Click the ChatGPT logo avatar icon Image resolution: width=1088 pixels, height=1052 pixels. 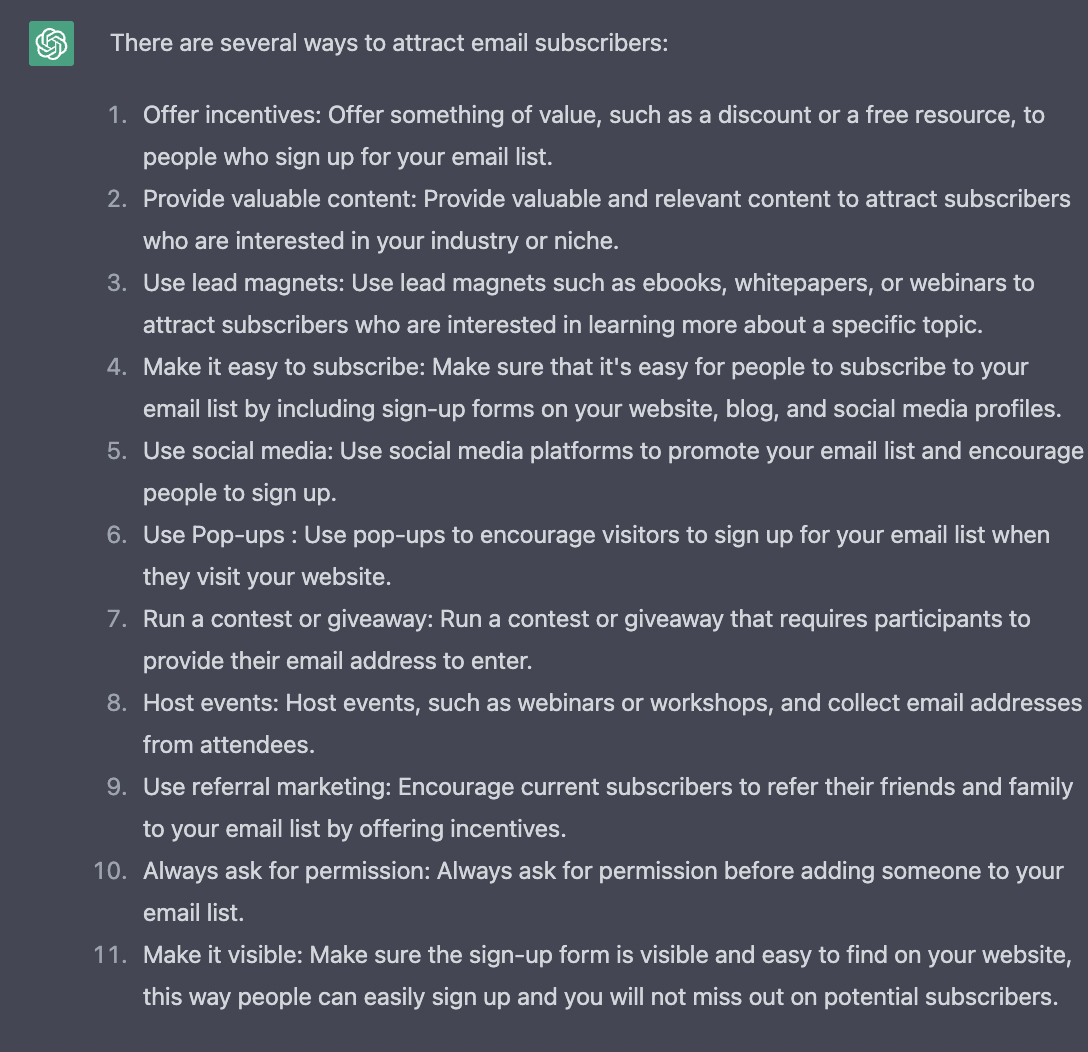click(x=51, y=44)
